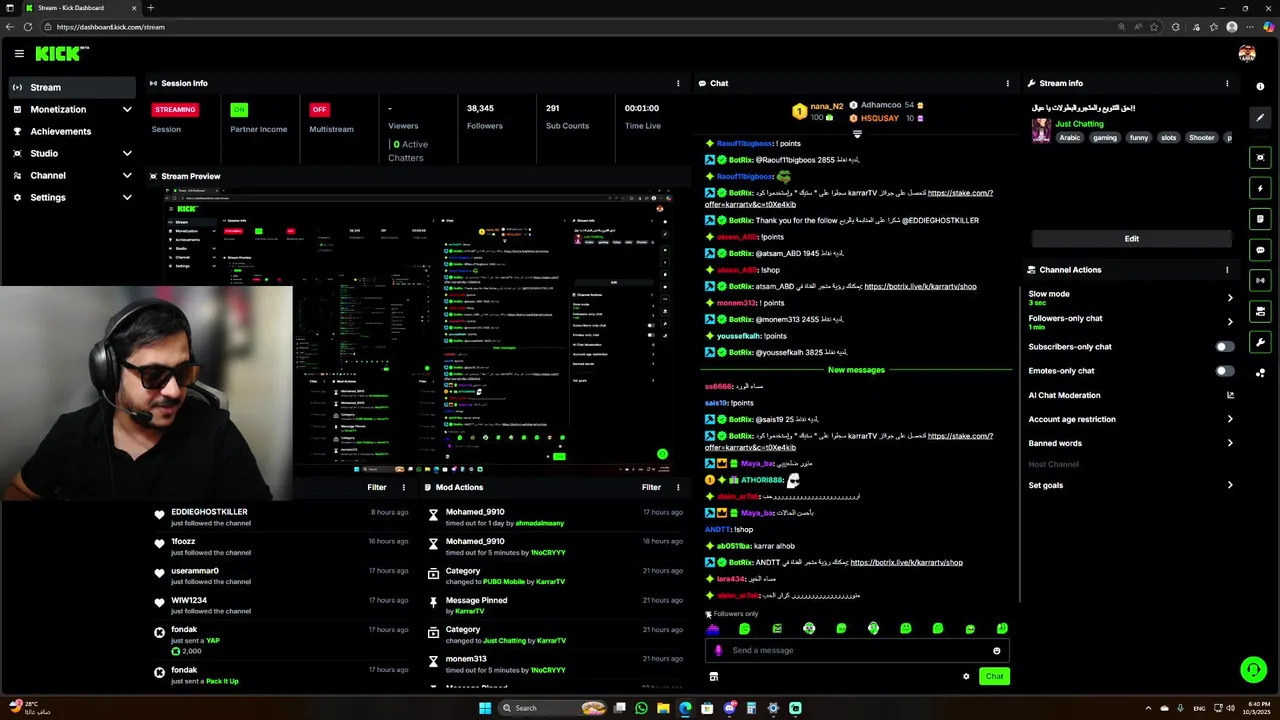This screenshot has width=1280, height=720.
Task: Open chat settings gear next to the Chat button
Action: click(966, 677)
